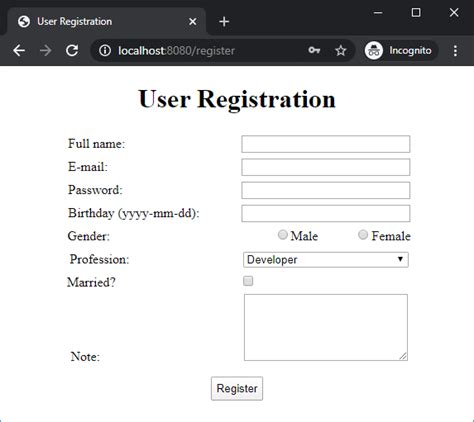Click into the Note text area
This screenshot has width=474, height=422.
326,327
